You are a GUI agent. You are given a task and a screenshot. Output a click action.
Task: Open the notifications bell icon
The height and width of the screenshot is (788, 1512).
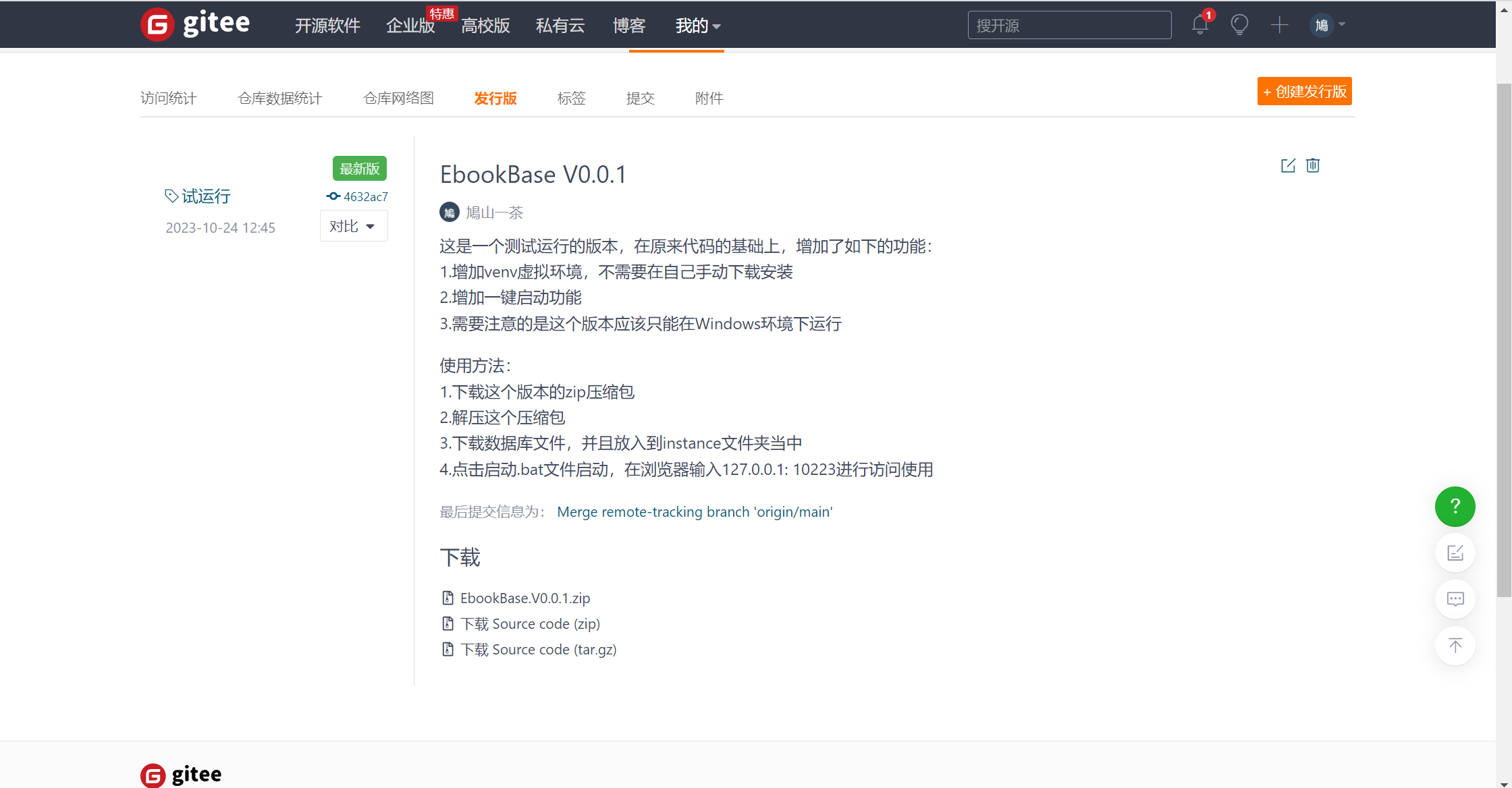1199,25
